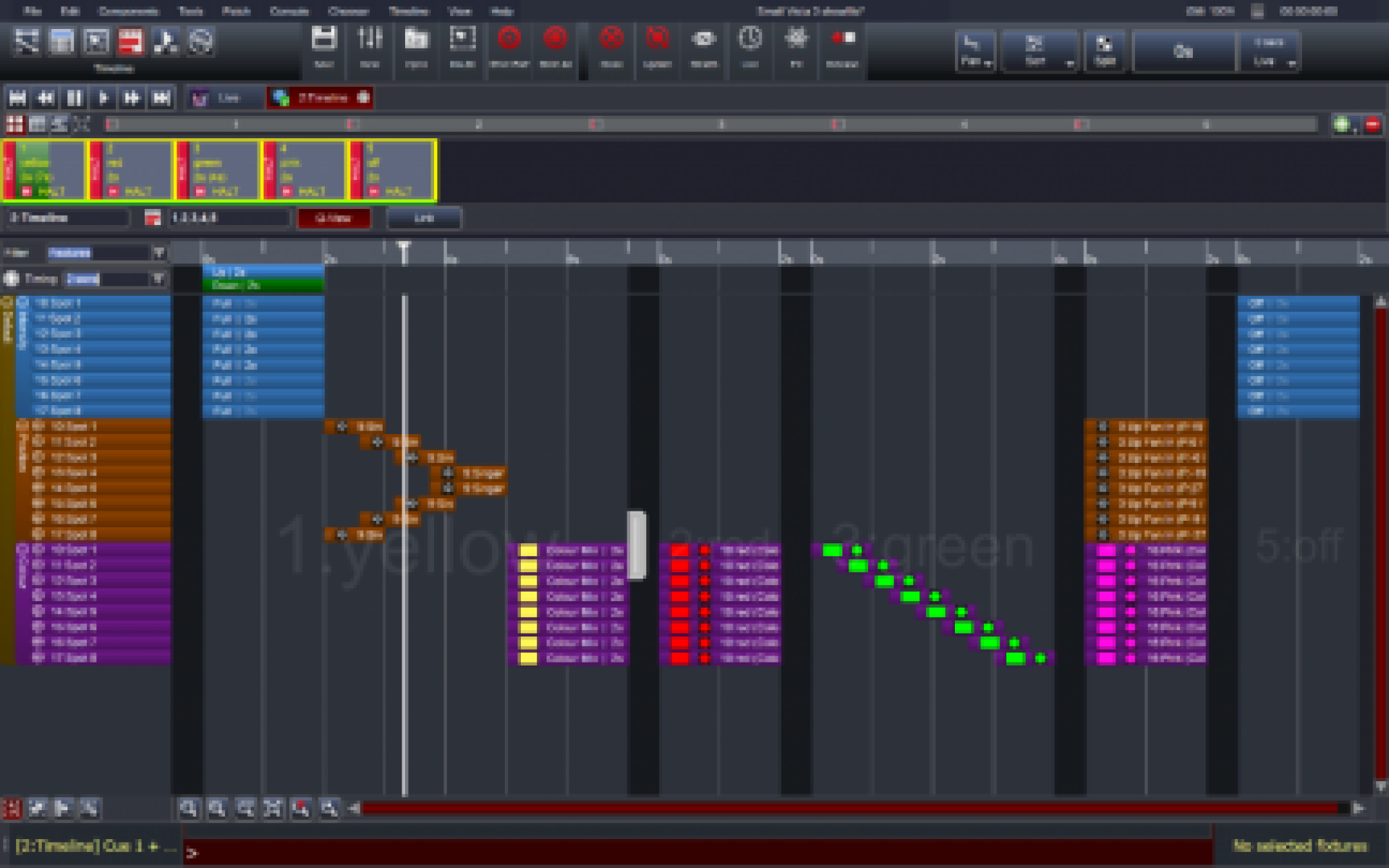Viewport: 1389px width, 868px height.
Task: Click the red horizontal timeline scrollbar
Action: coord(851,808)
